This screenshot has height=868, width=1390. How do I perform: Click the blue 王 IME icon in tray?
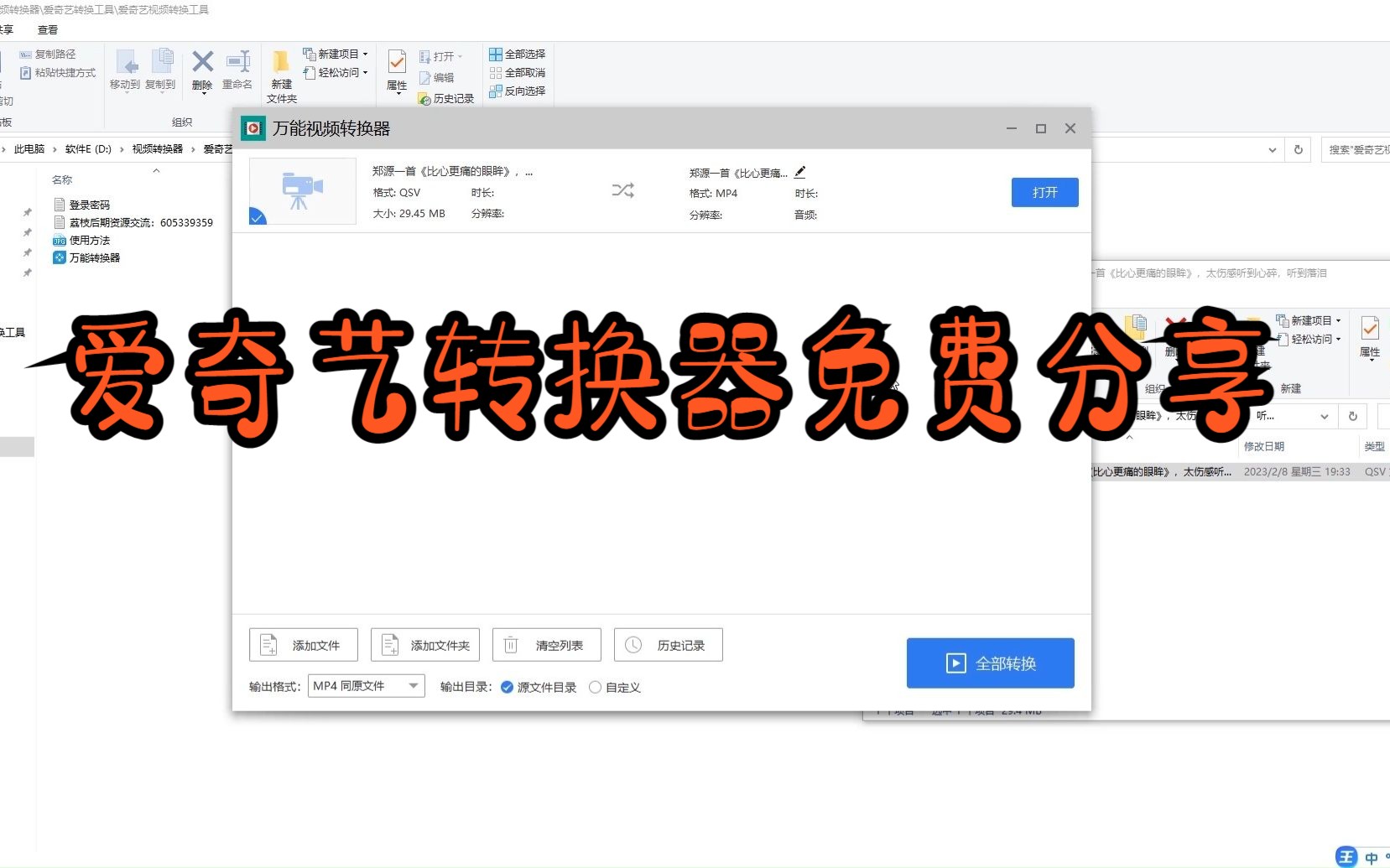coord(1346,856)
